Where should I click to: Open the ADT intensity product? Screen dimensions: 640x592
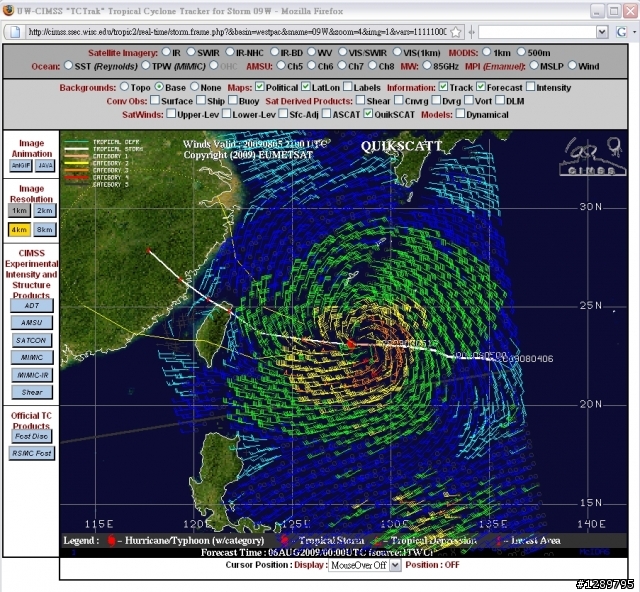click(31, 305)
